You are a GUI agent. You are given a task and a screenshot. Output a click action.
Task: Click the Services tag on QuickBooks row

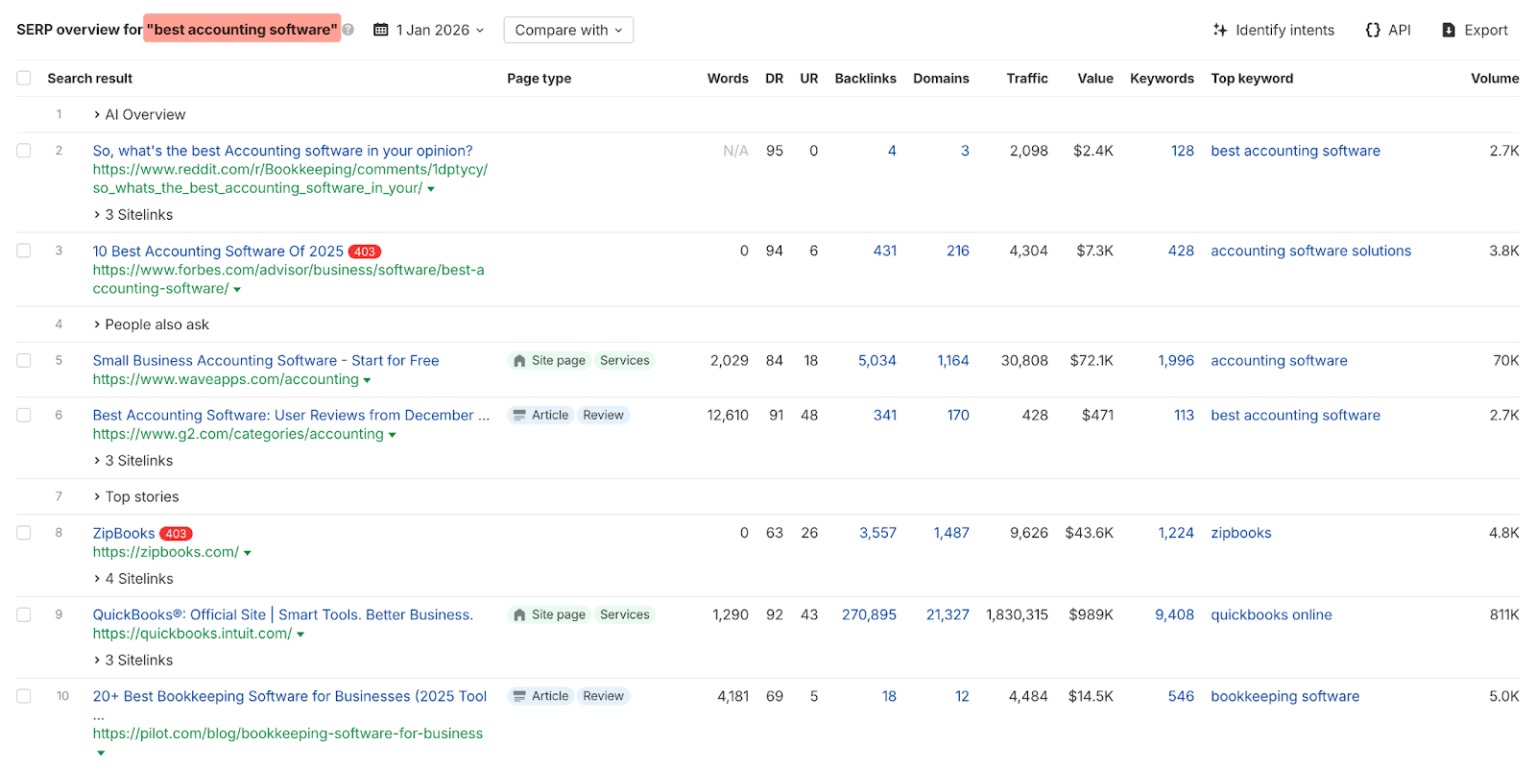coord(625,615)
